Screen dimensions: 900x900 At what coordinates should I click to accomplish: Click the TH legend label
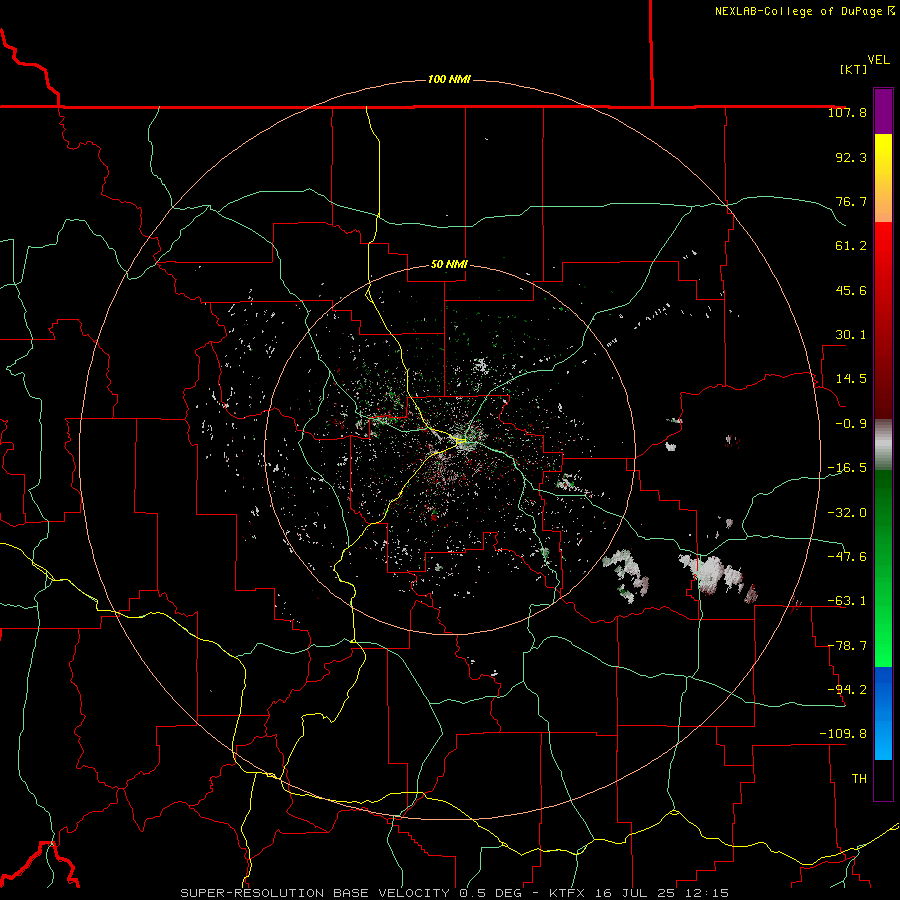pos(859,779)
